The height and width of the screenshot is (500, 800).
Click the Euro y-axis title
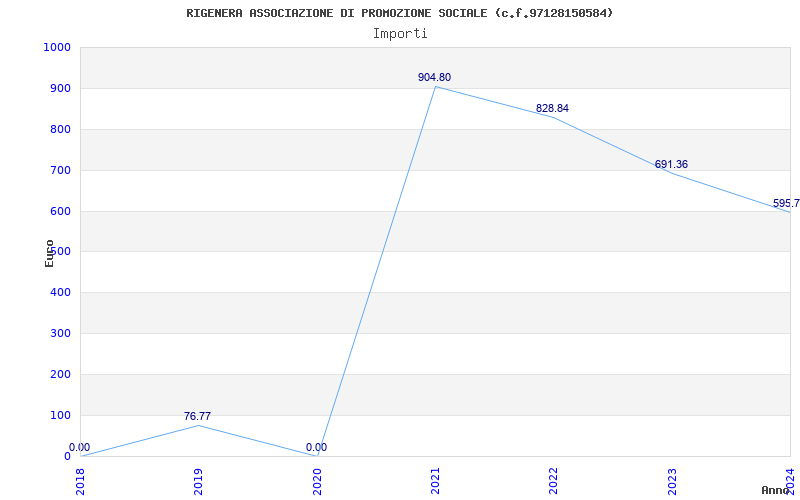pos(49,253)
